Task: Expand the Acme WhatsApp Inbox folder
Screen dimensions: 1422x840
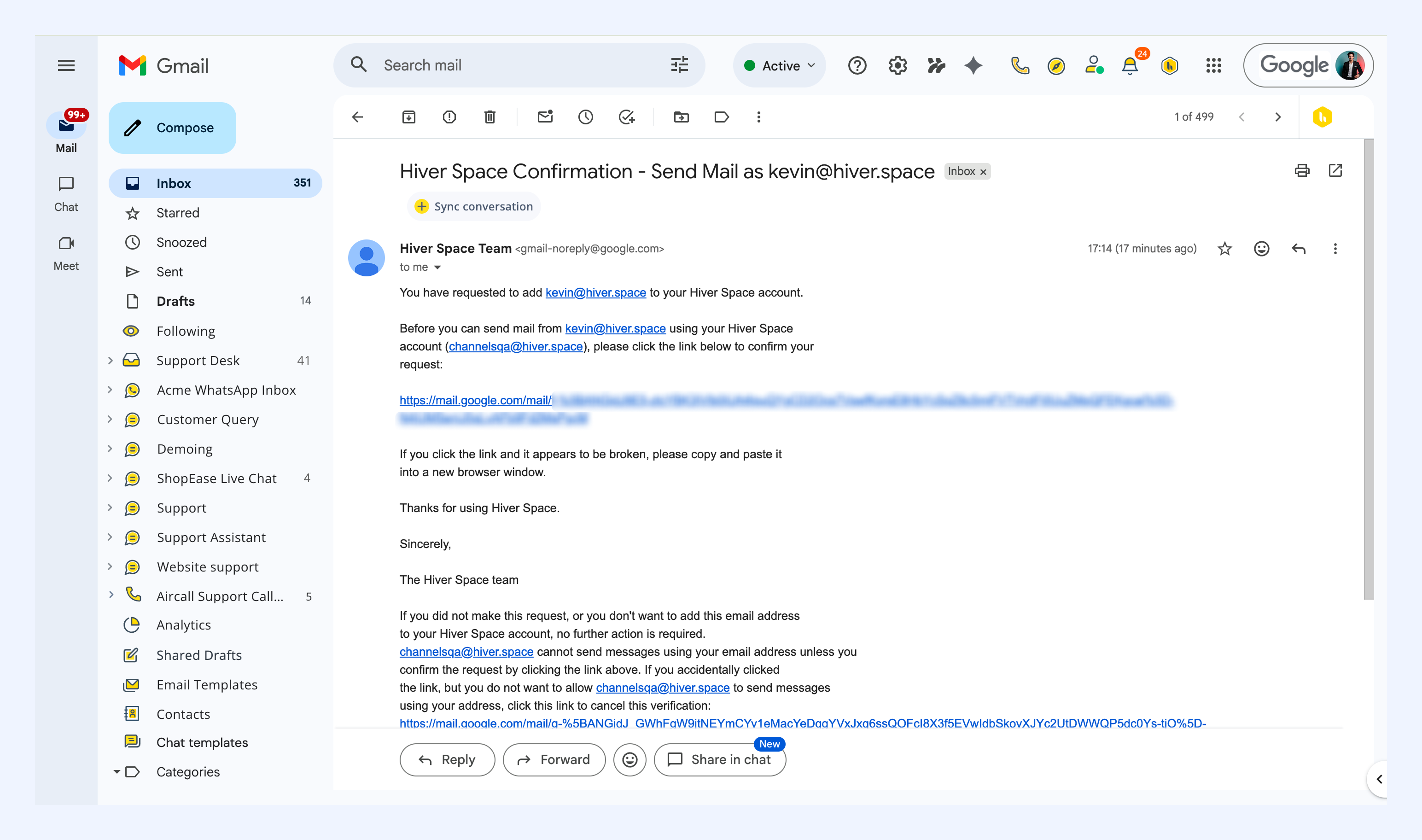Action: (111, 390)
